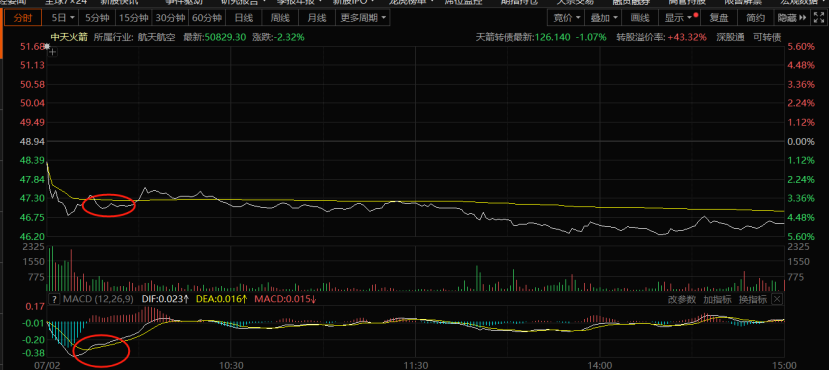
Task: Show the 月线 monthly chart
Action: point(317,18)
